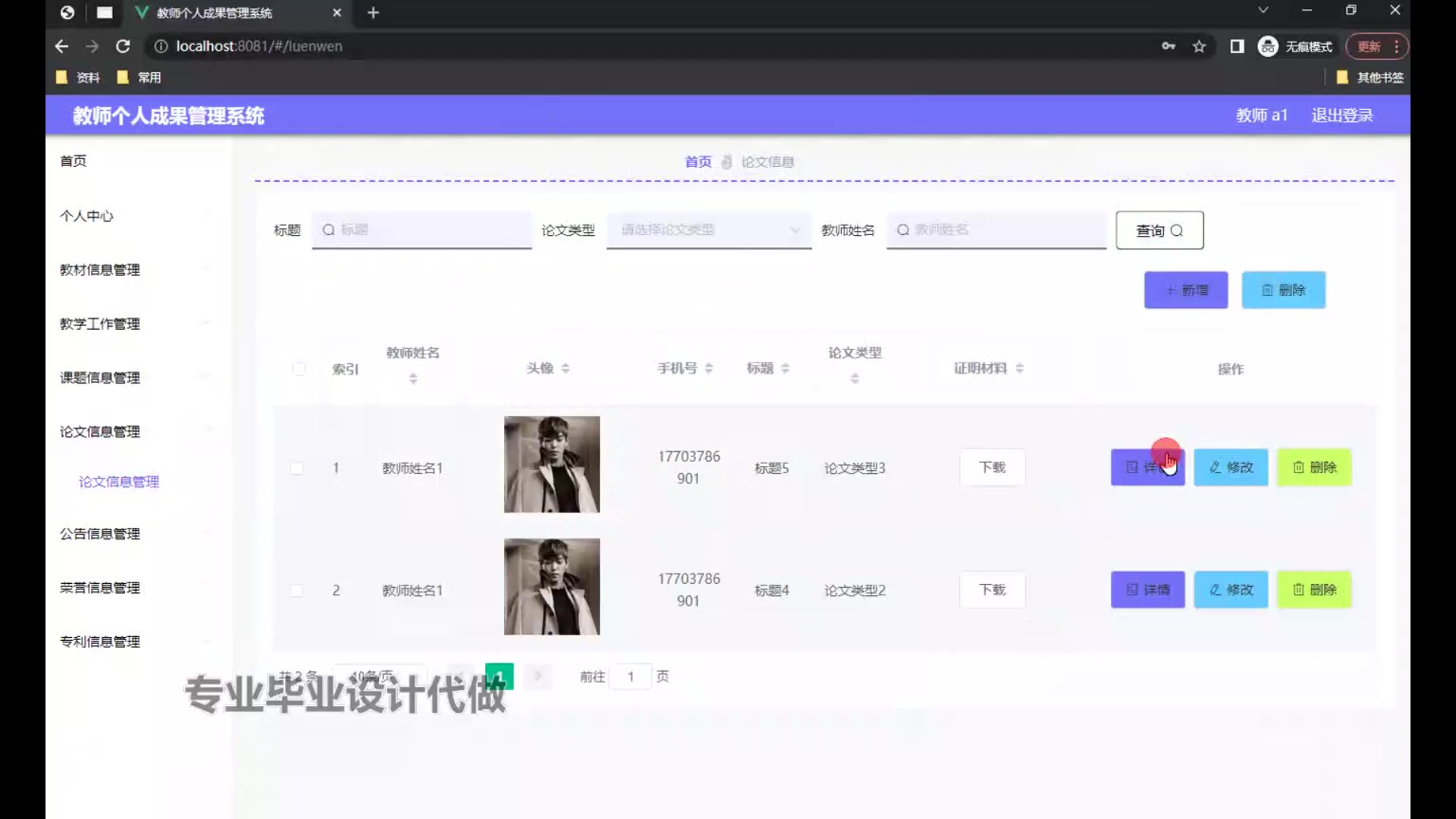The height and width of the screenshot is (819, 1456).
Task: Open the 资料 bookmark folder
Action: click(x=78, y=77)
